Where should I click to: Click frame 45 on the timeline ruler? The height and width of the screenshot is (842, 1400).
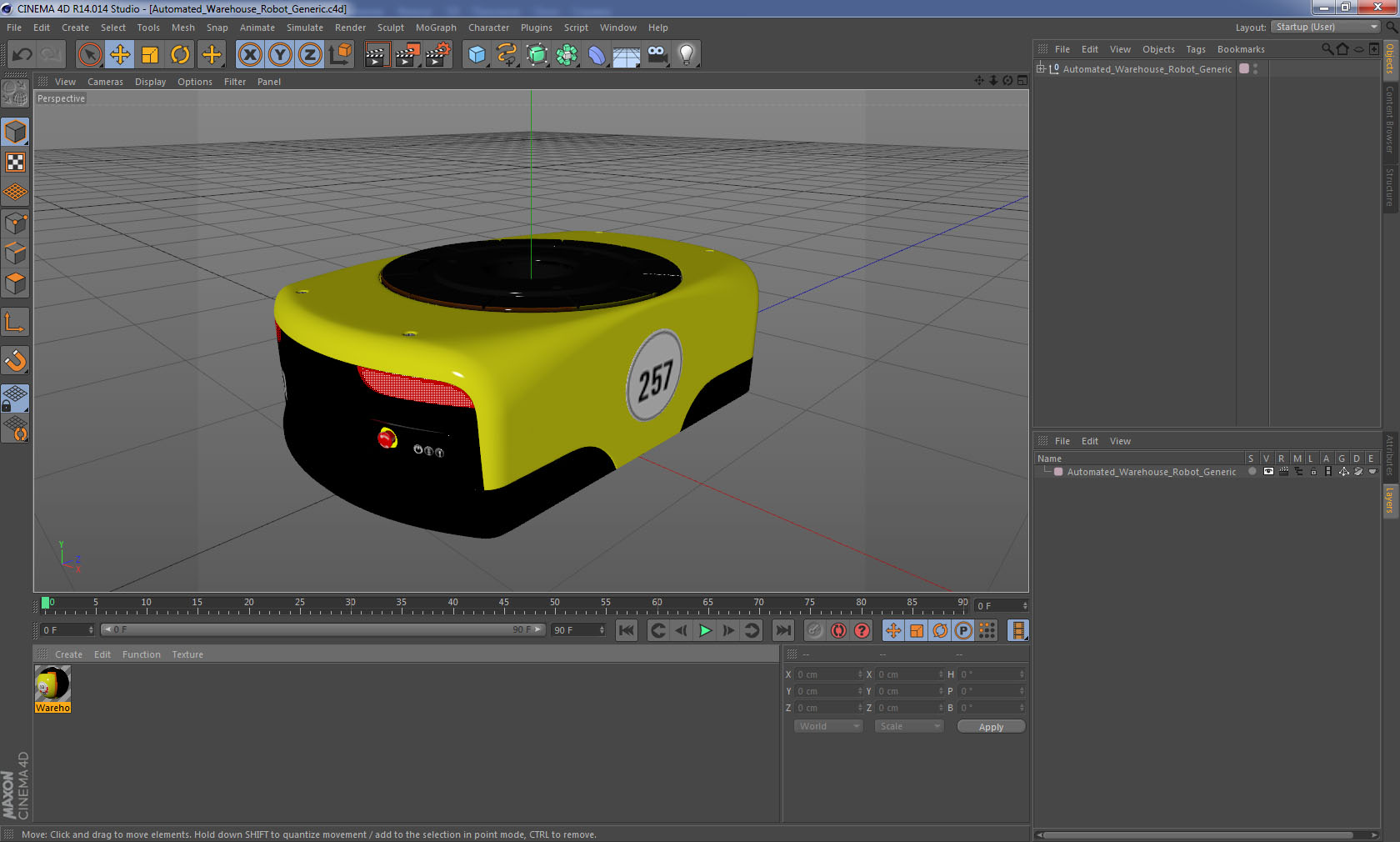504,608
